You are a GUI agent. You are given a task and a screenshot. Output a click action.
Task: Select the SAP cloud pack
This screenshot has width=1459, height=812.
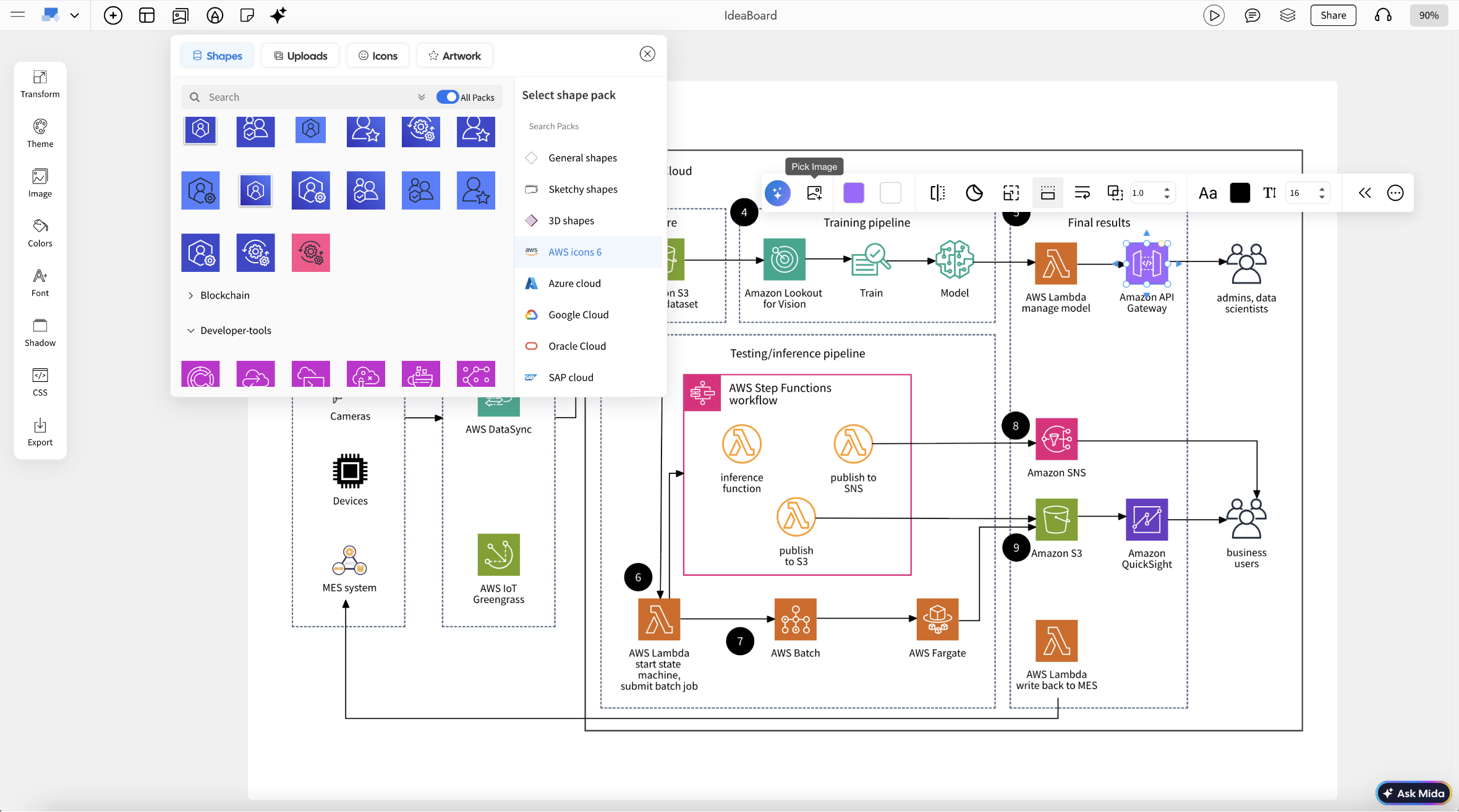pos(588,378)
